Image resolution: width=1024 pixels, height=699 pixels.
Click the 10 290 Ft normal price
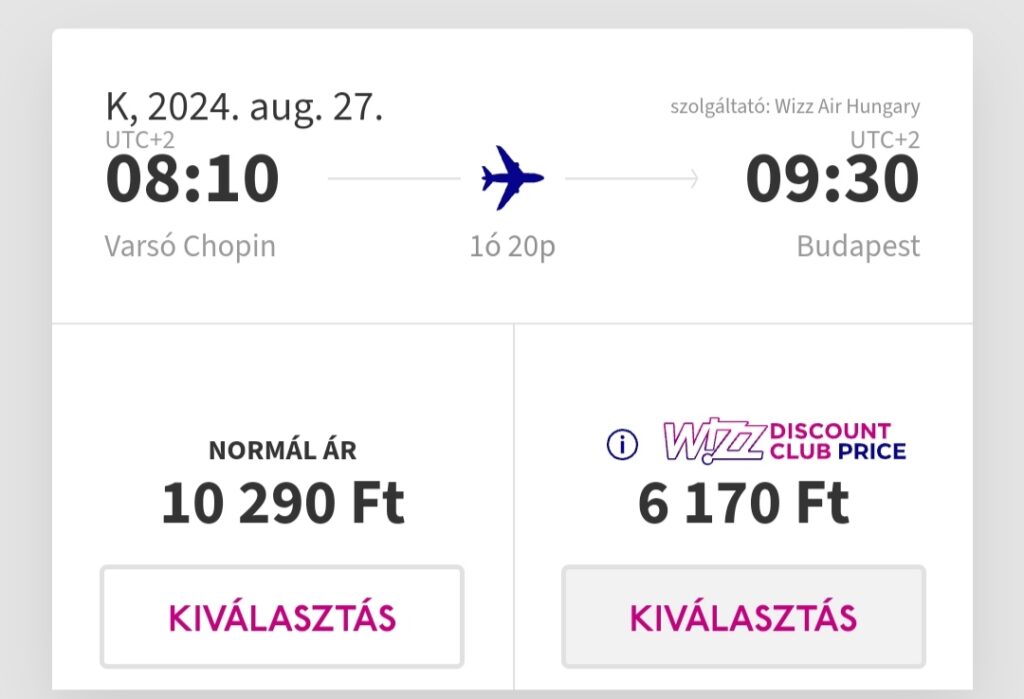pos(283,502)
